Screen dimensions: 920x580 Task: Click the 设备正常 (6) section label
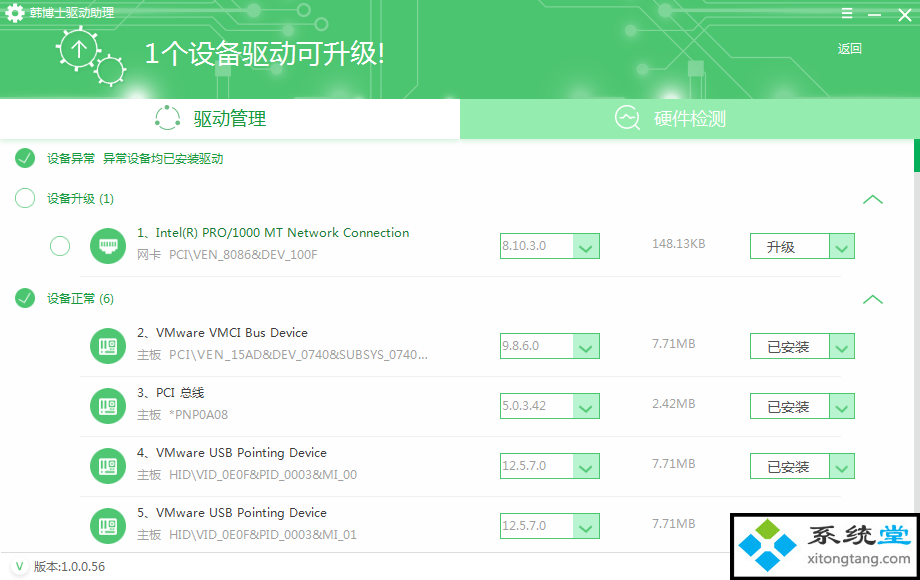(x=80, y=299)
